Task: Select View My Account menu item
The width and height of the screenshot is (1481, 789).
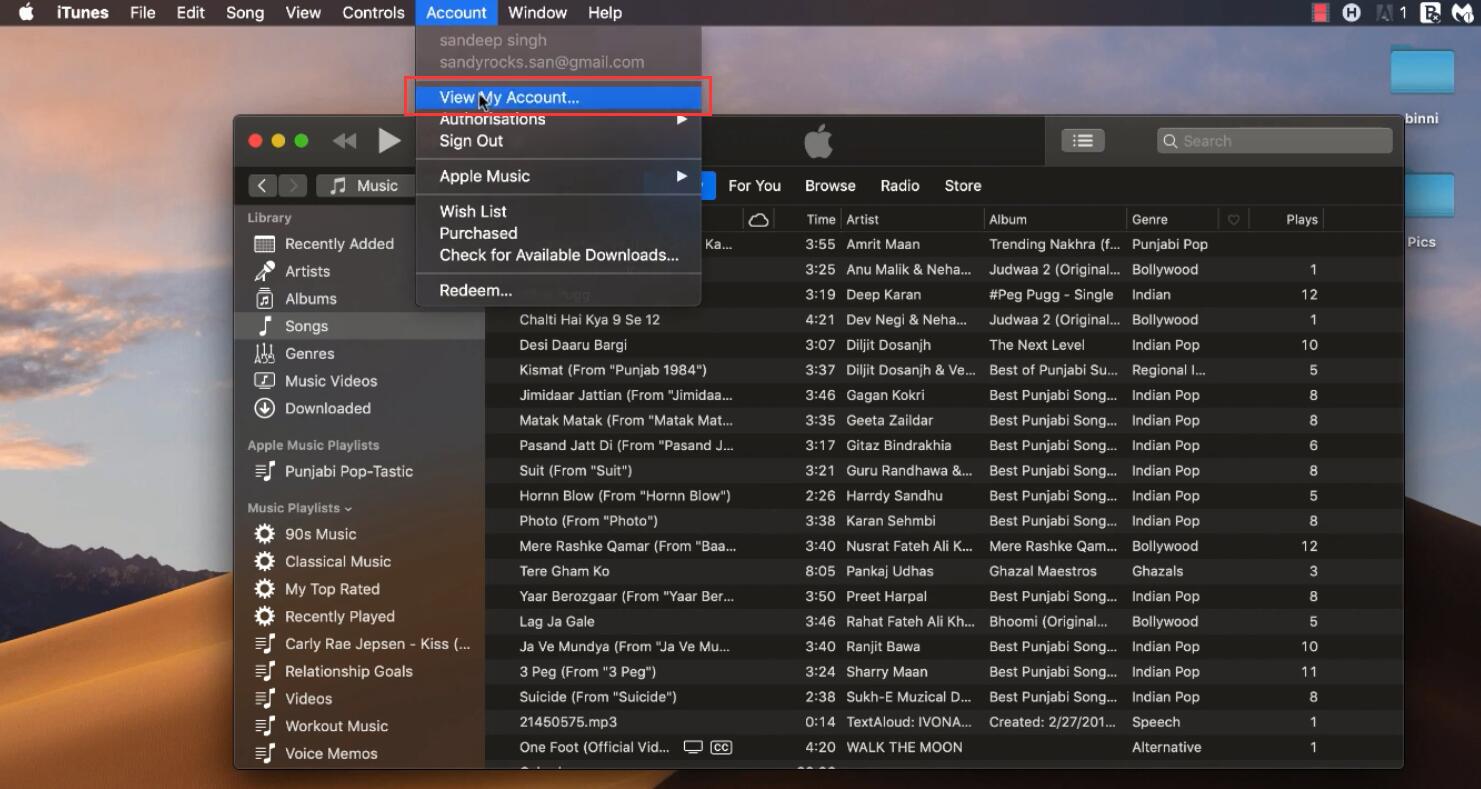Action: click(x=558, y=97)
